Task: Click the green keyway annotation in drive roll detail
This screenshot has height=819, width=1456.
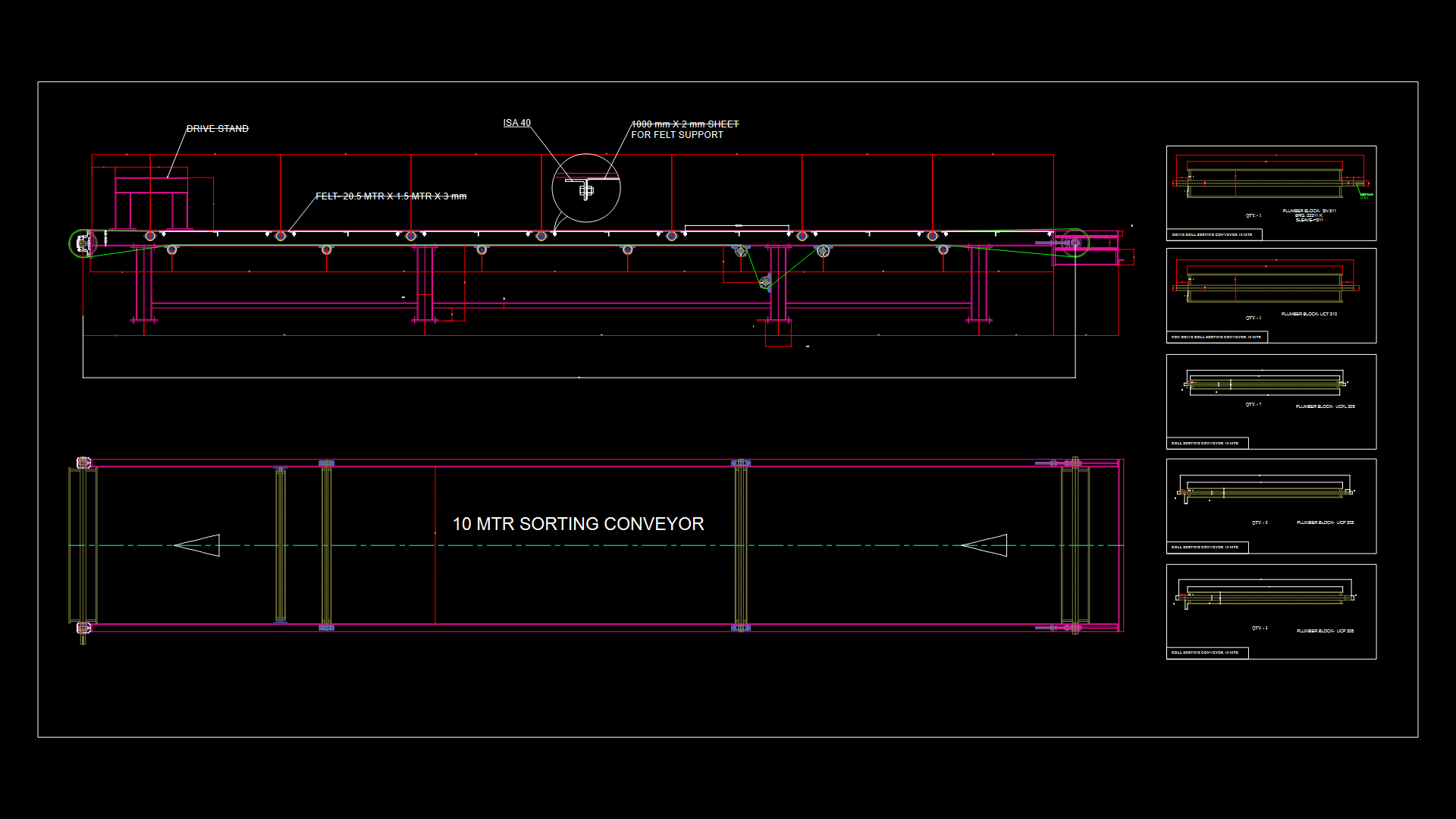Action: [x=1366, y=196]
